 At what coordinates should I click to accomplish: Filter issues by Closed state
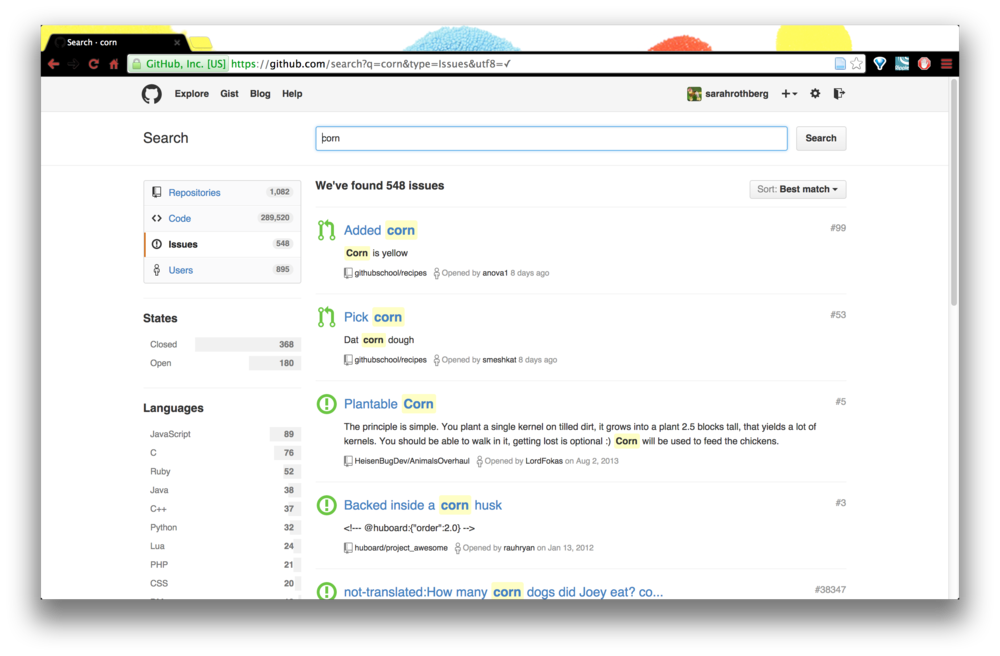[222, 344]
